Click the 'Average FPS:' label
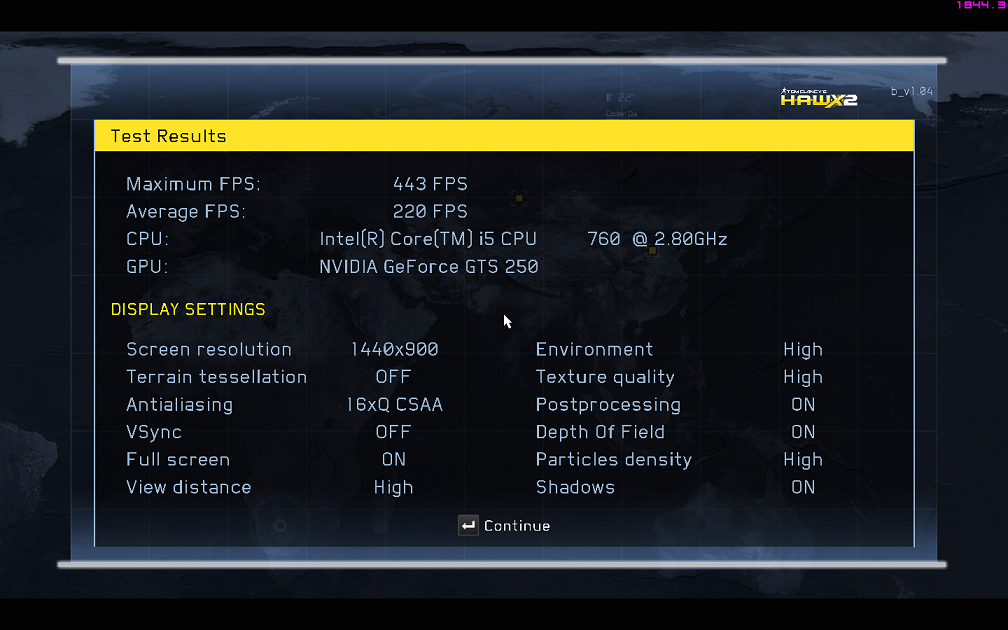This screenshot has width=1008, height=630. coord(186,212)
